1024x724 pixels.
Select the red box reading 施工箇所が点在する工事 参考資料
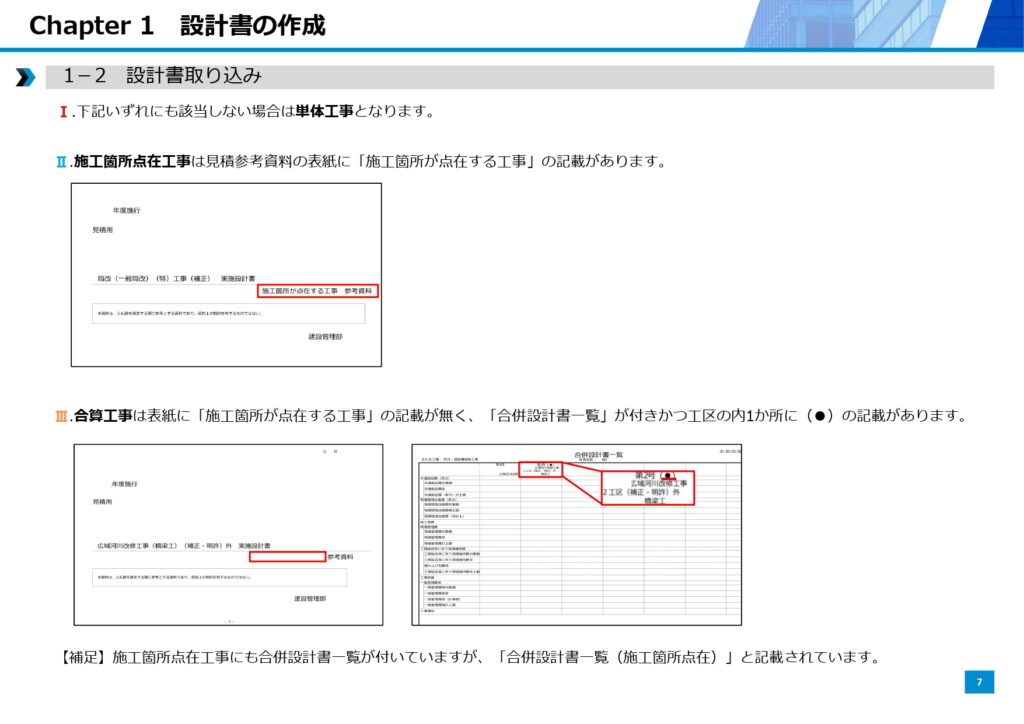click(x=317, y=291)
